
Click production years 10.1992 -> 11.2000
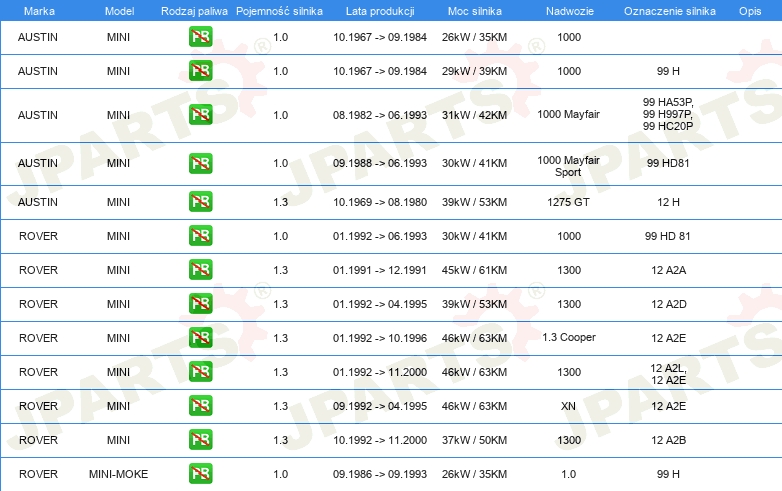380,440
